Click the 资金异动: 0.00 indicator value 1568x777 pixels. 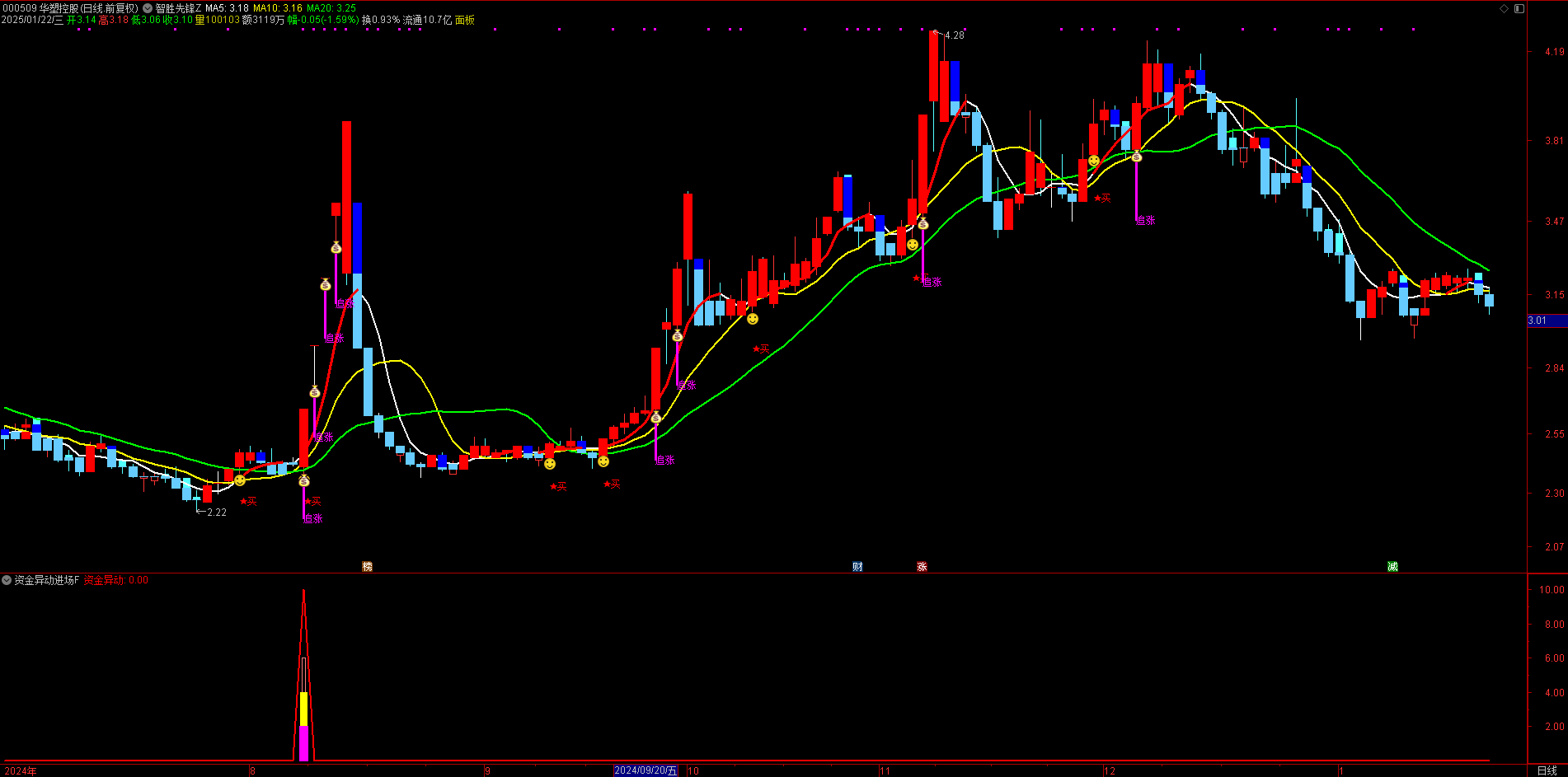pyautogui.click(x=116, y=580)
